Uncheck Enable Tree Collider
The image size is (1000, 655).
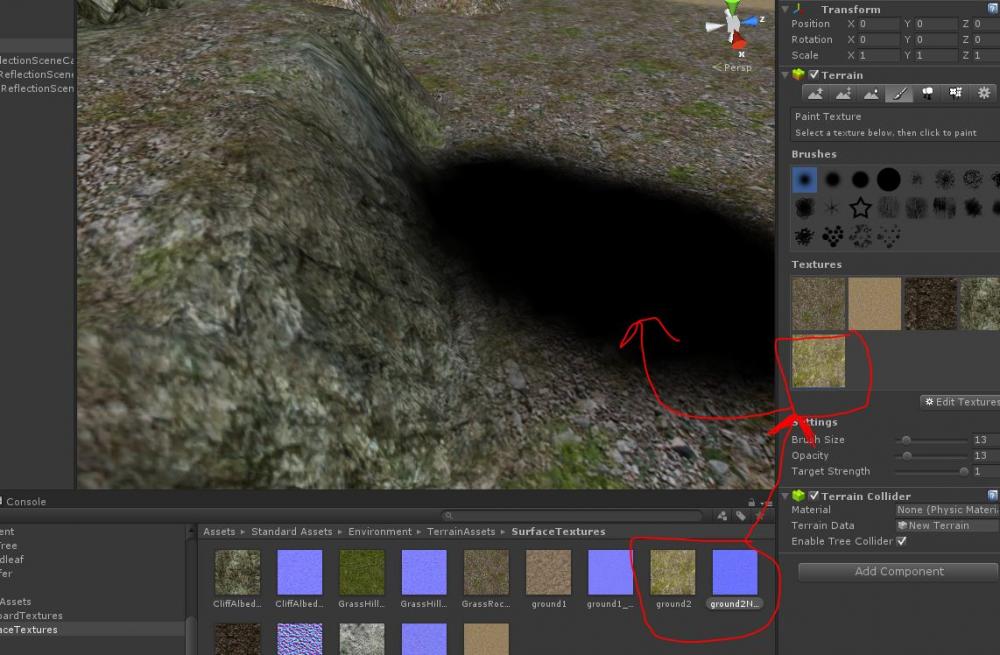click(901, 541)
